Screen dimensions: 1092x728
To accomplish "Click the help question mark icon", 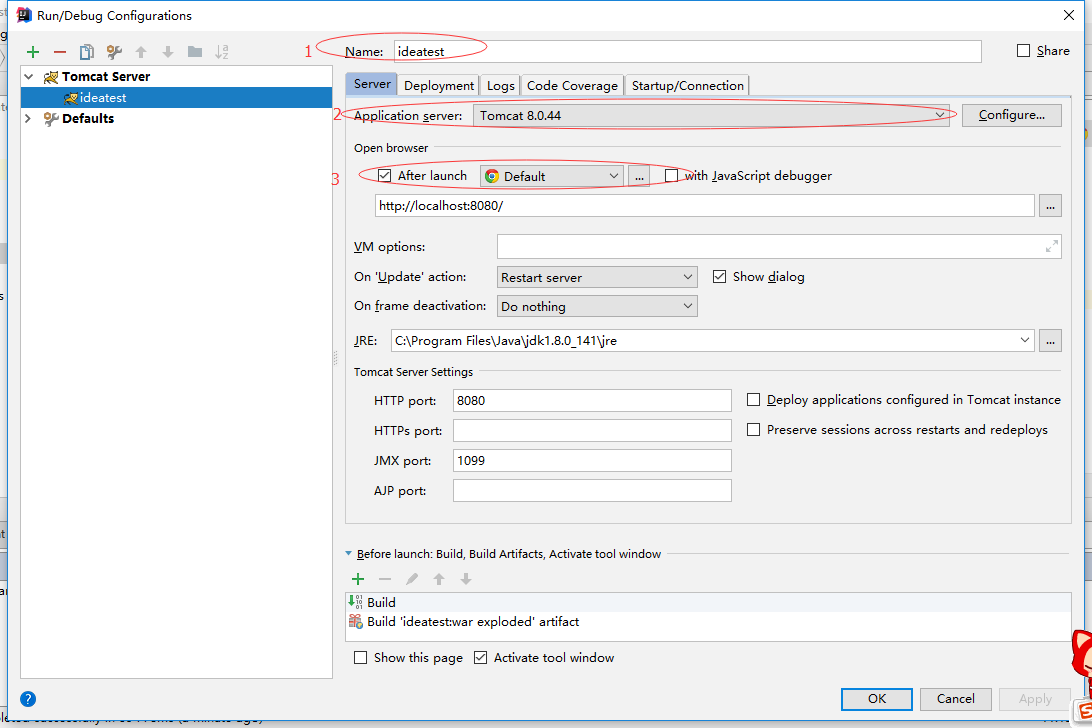I will tap(28, 699).
